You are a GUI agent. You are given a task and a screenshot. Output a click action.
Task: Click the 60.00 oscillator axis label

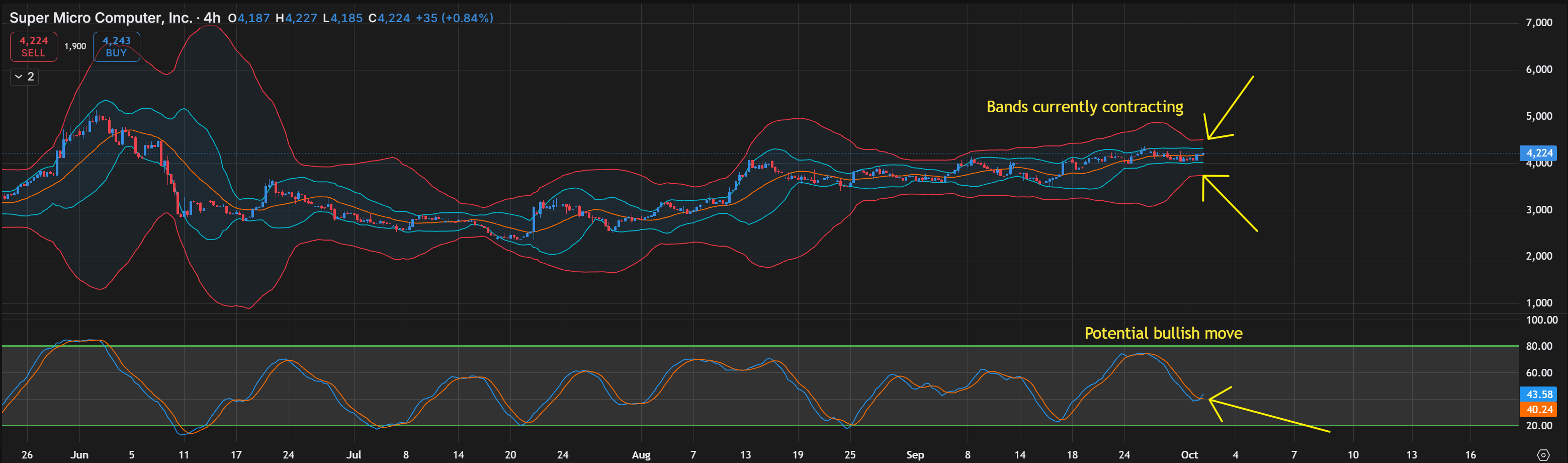(x=1539, y=373)
